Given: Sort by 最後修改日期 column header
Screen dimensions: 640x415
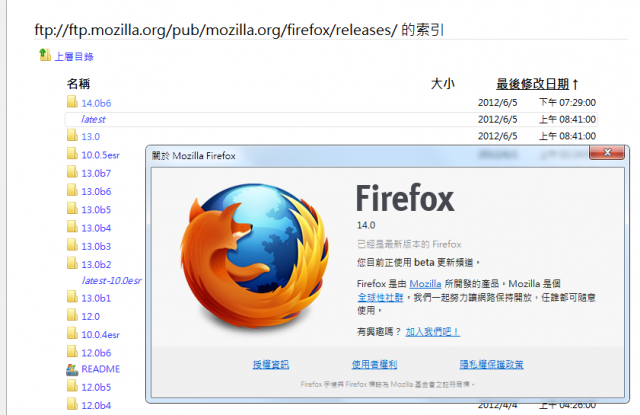Looking at the screenshot, I should pyautogui.click(x=533, y=84).
